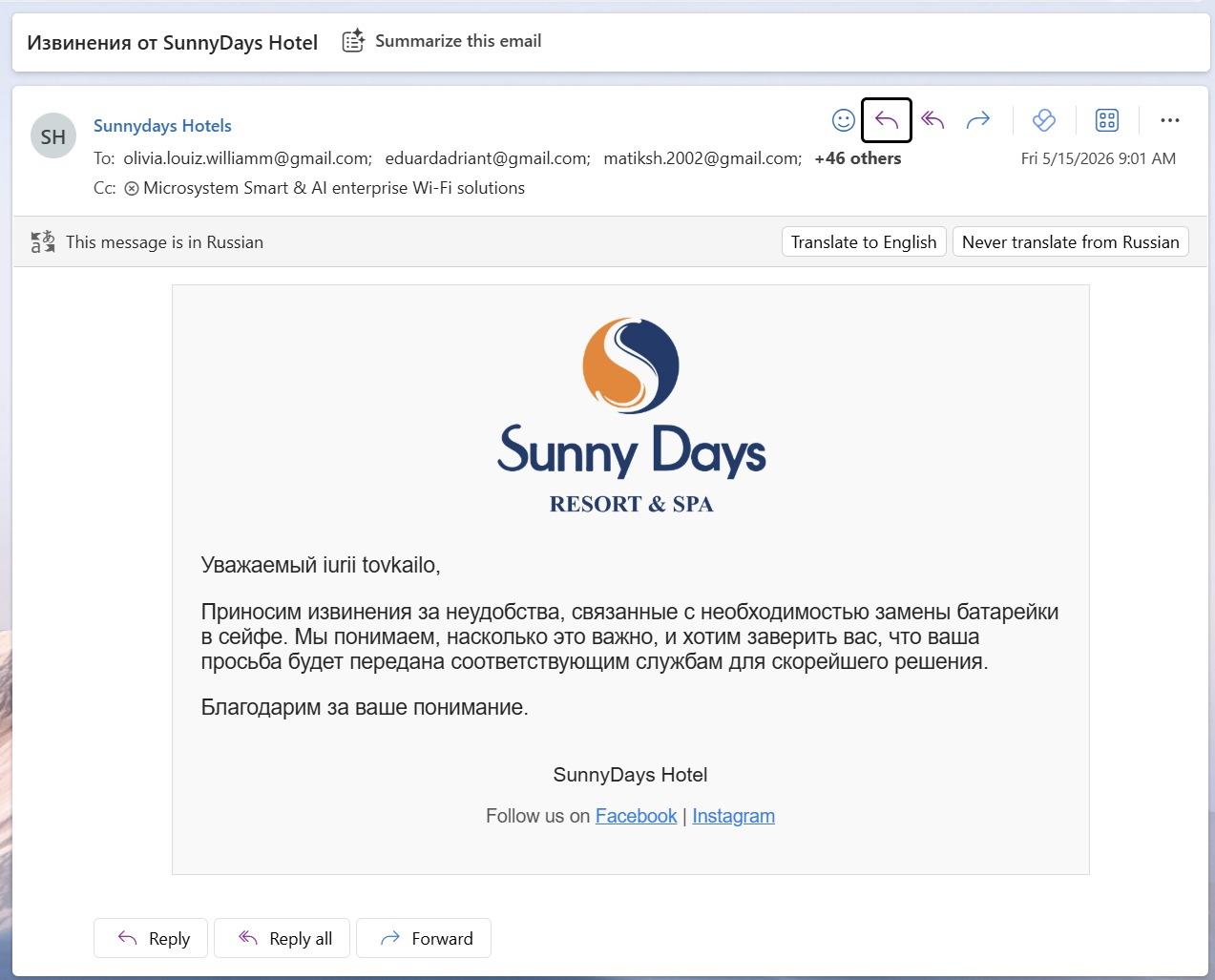Click the translation language icon

(x=42, y=241)
